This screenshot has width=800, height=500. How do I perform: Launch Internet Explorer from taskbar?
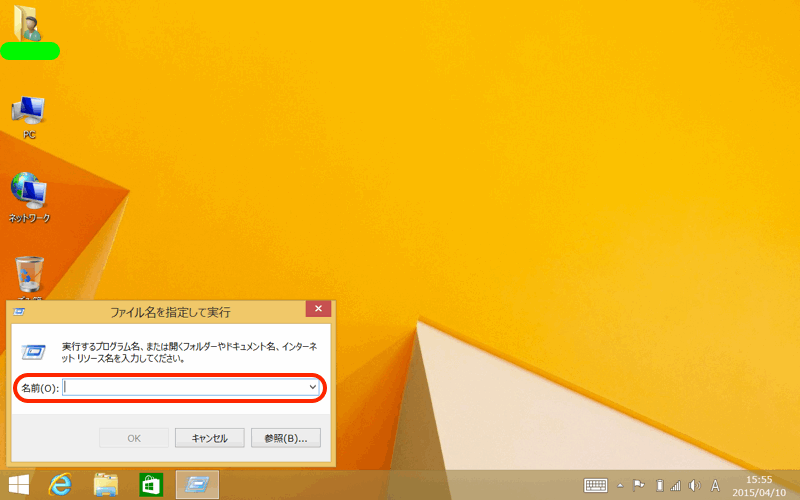(62, 485)
